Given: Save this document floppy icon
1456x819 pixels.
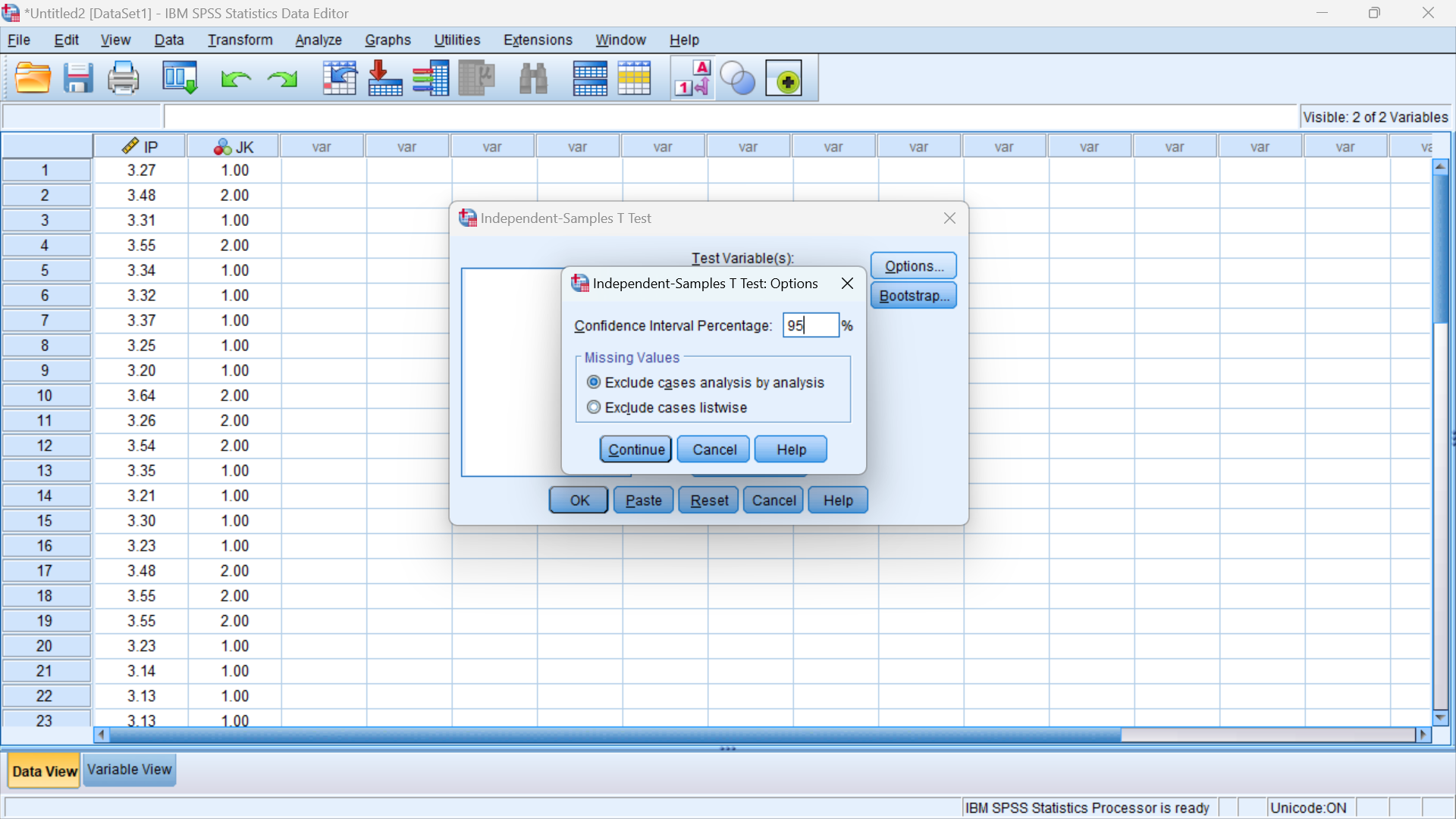Looking at the screenshot, I should pos(77,79).
